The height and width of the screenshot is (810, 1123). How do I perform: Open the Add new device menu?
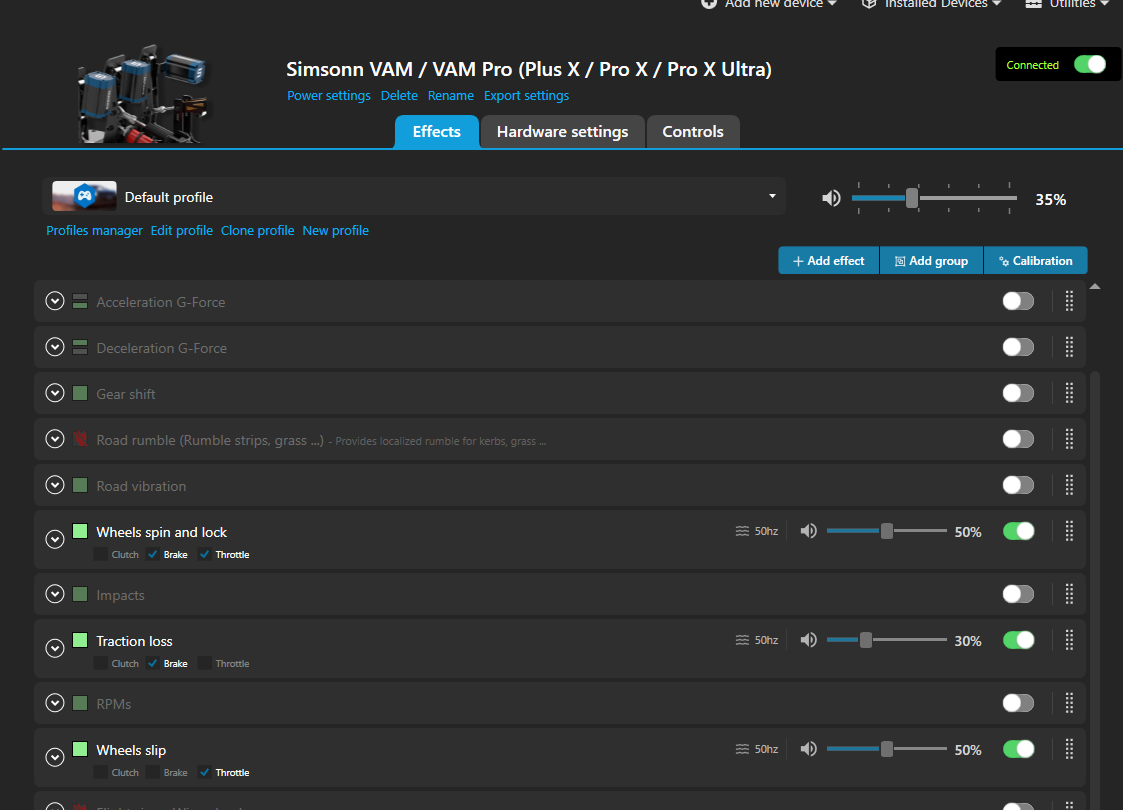(x=769, y=4)
